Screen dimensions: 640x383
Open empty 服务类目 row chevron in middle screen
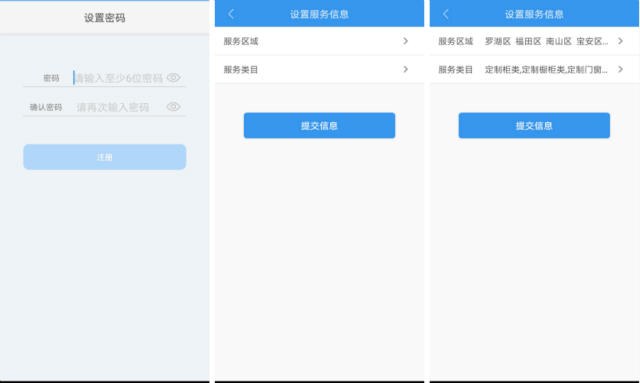click(x=405, y=69)
